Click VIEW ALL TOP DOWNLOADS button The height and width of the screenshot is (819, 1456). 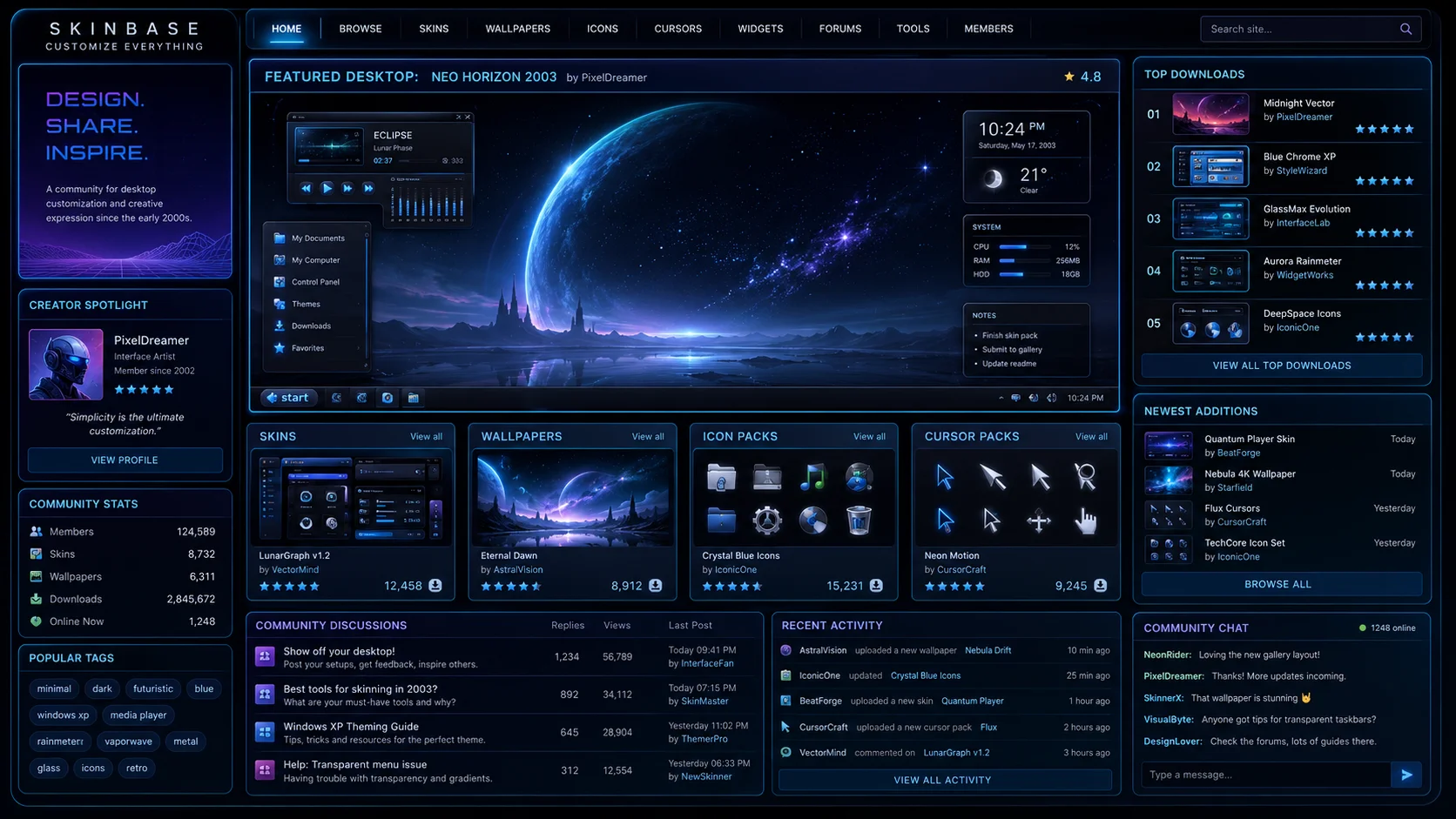click(1282, 366)
